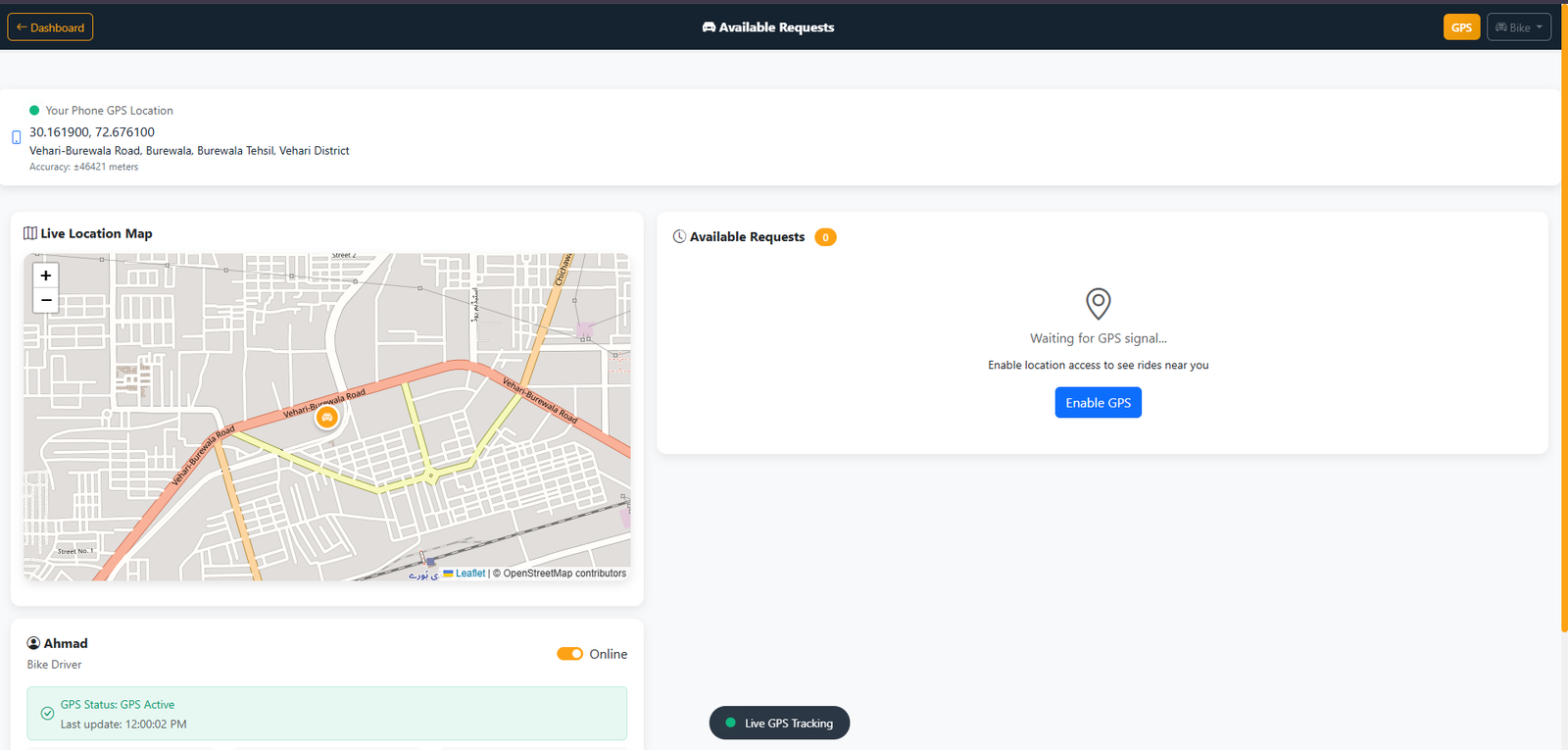Screen dimensions: 1568x750
Task: Click the Accuracy ±46421 meters text
Action: (83, 167)
